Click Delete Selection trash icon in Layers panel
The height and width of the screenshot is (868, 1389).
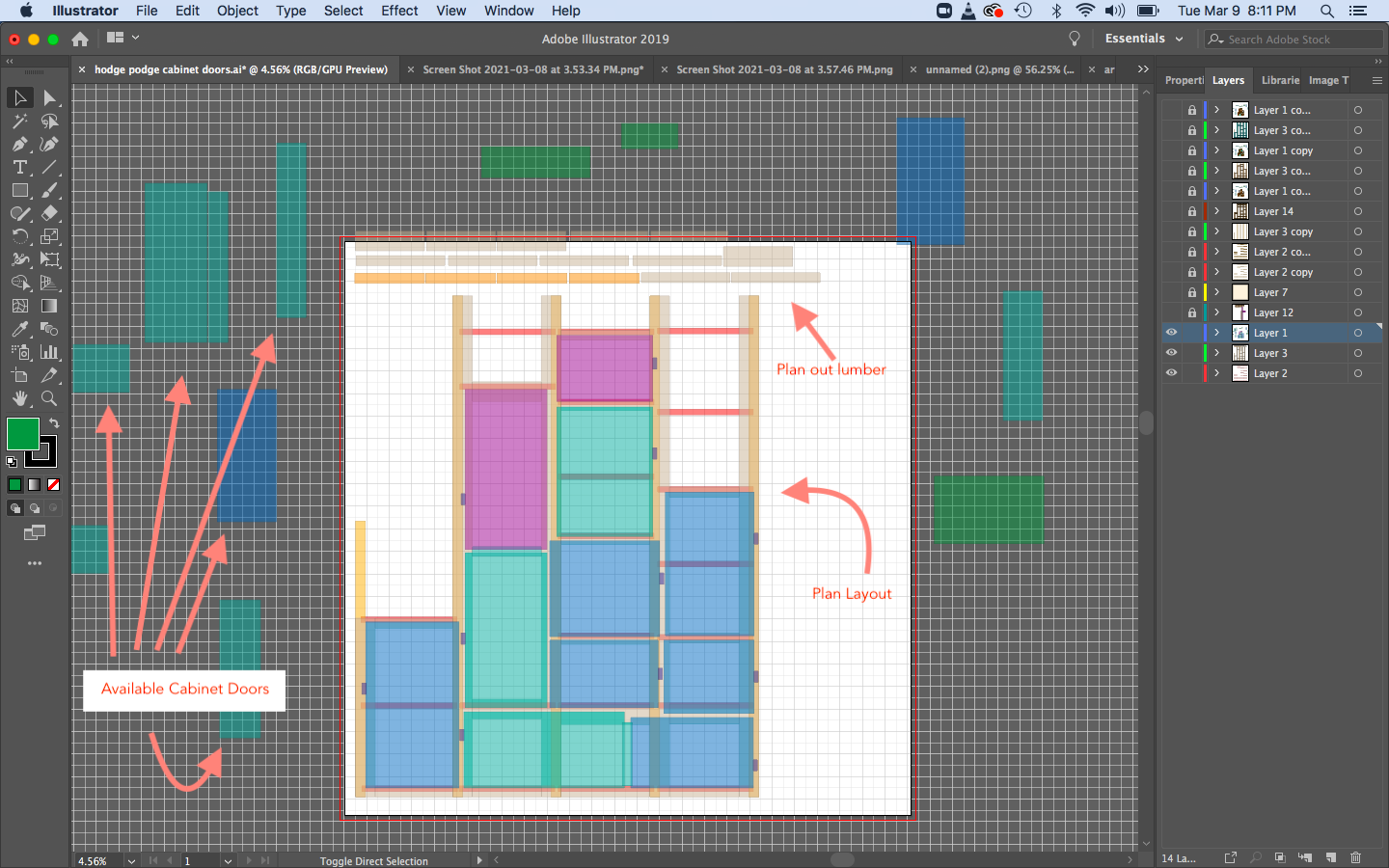[1355, 857]
